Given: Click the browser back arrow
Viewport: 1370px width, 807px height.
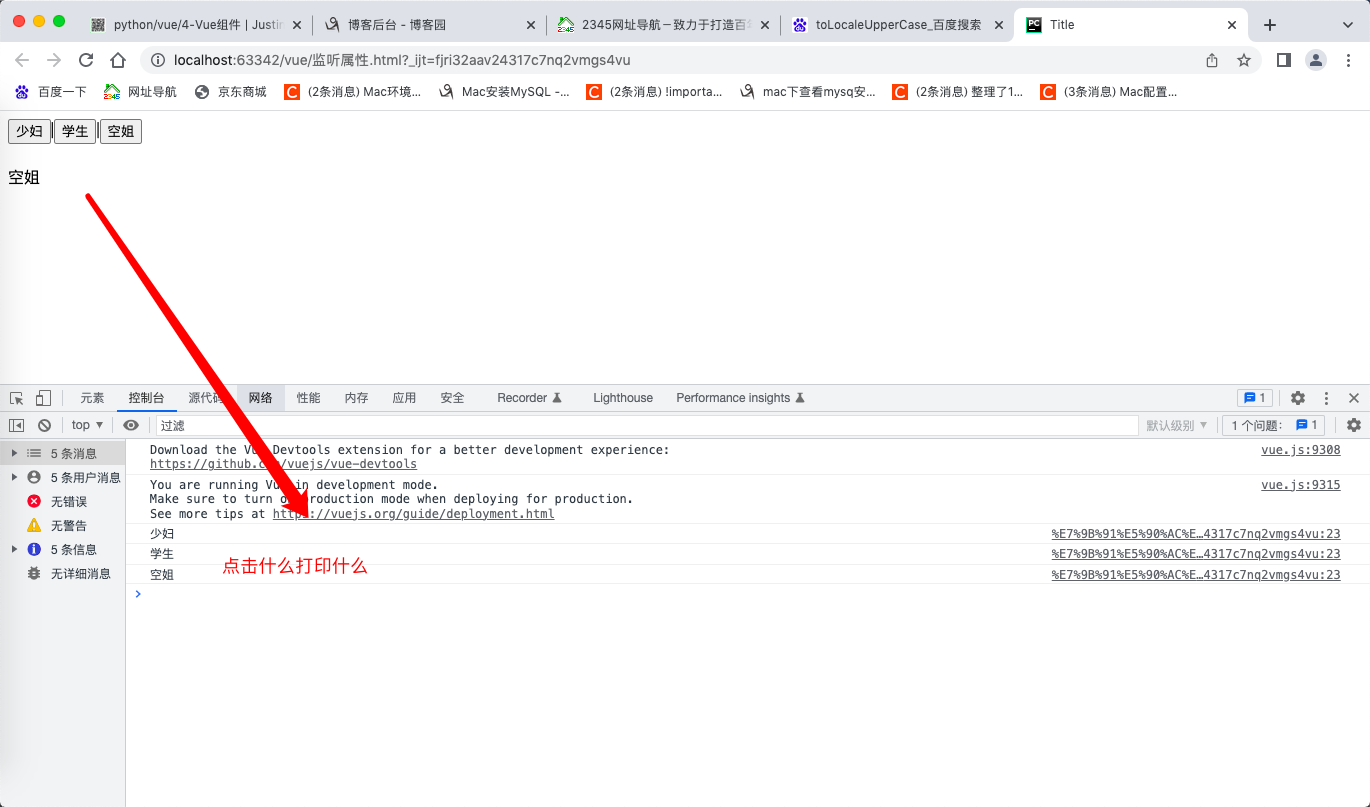Looking at the screenshot, I should pyautogui.click(x=22, y=60).
